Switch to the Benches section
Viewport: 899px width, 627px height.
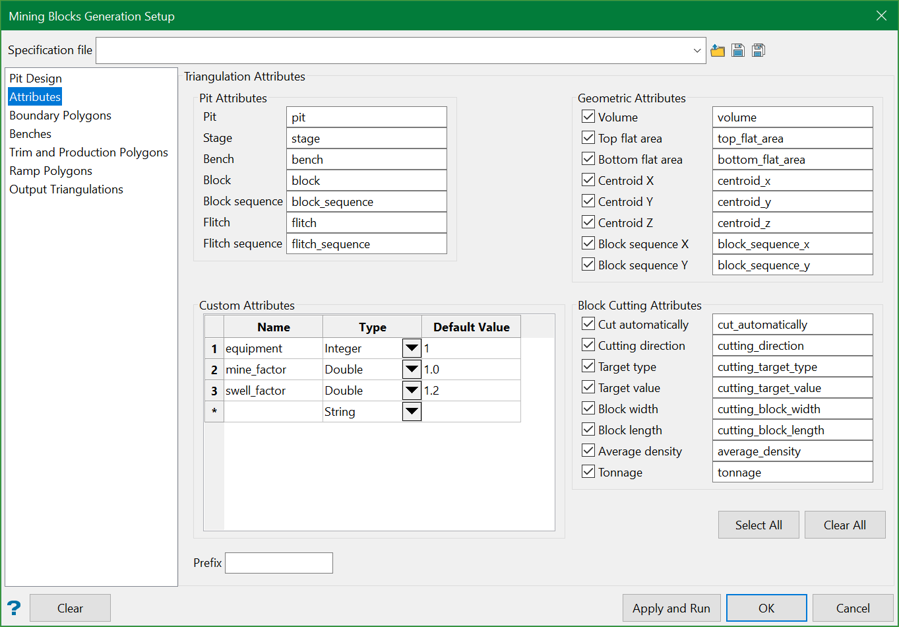tap(30, 134)
